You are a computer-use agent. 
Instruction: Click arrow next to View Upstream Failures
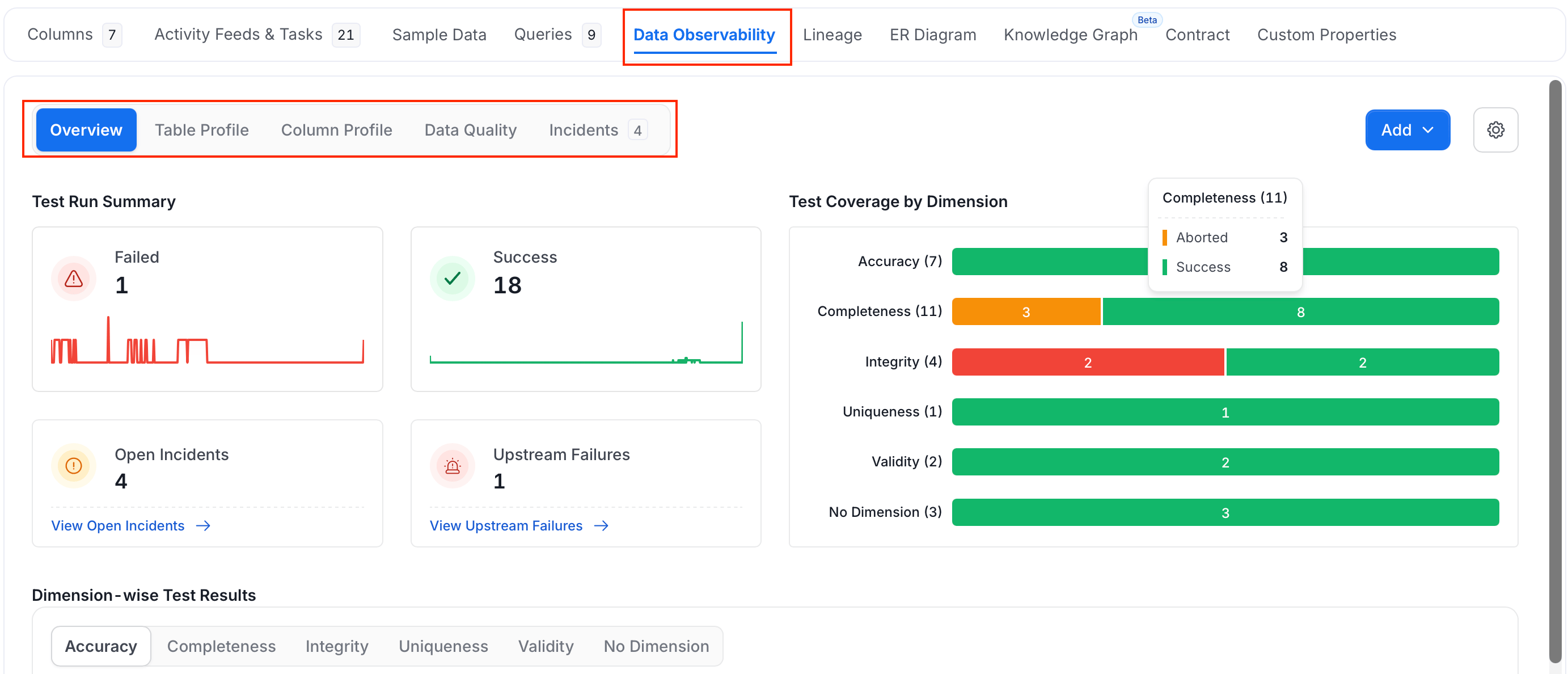[x=601, y=525]
